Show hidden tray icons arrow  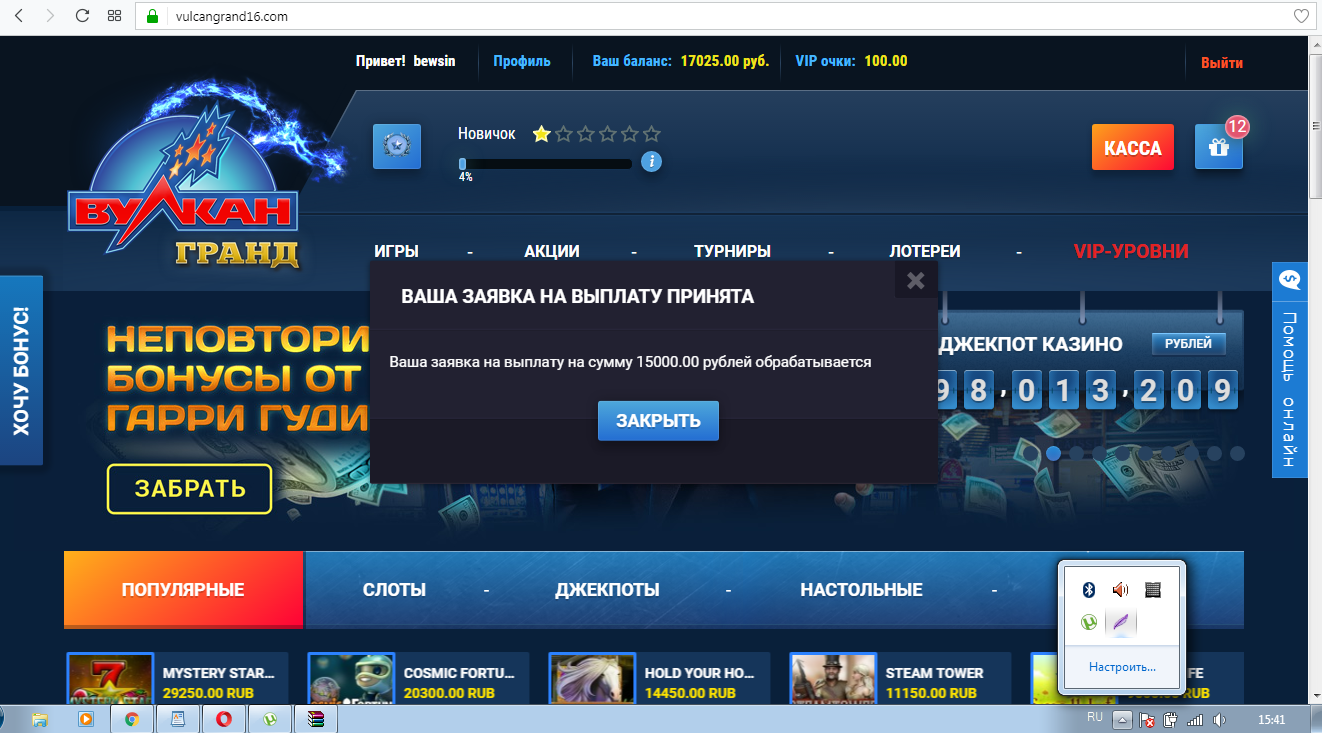[1123, 720]
